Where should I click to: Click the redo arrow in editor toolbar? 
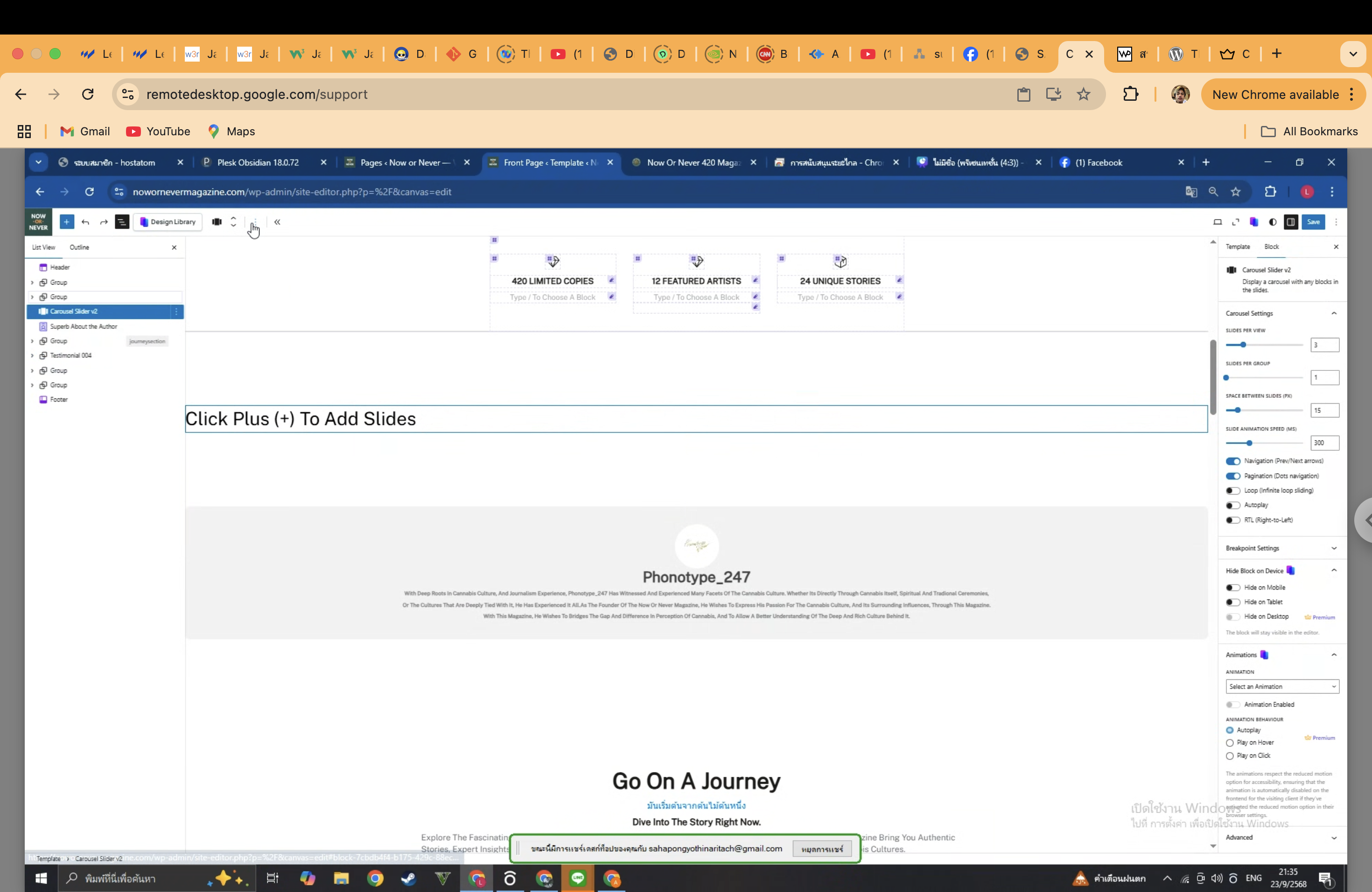pyautogui.click(x=104, y=222)
